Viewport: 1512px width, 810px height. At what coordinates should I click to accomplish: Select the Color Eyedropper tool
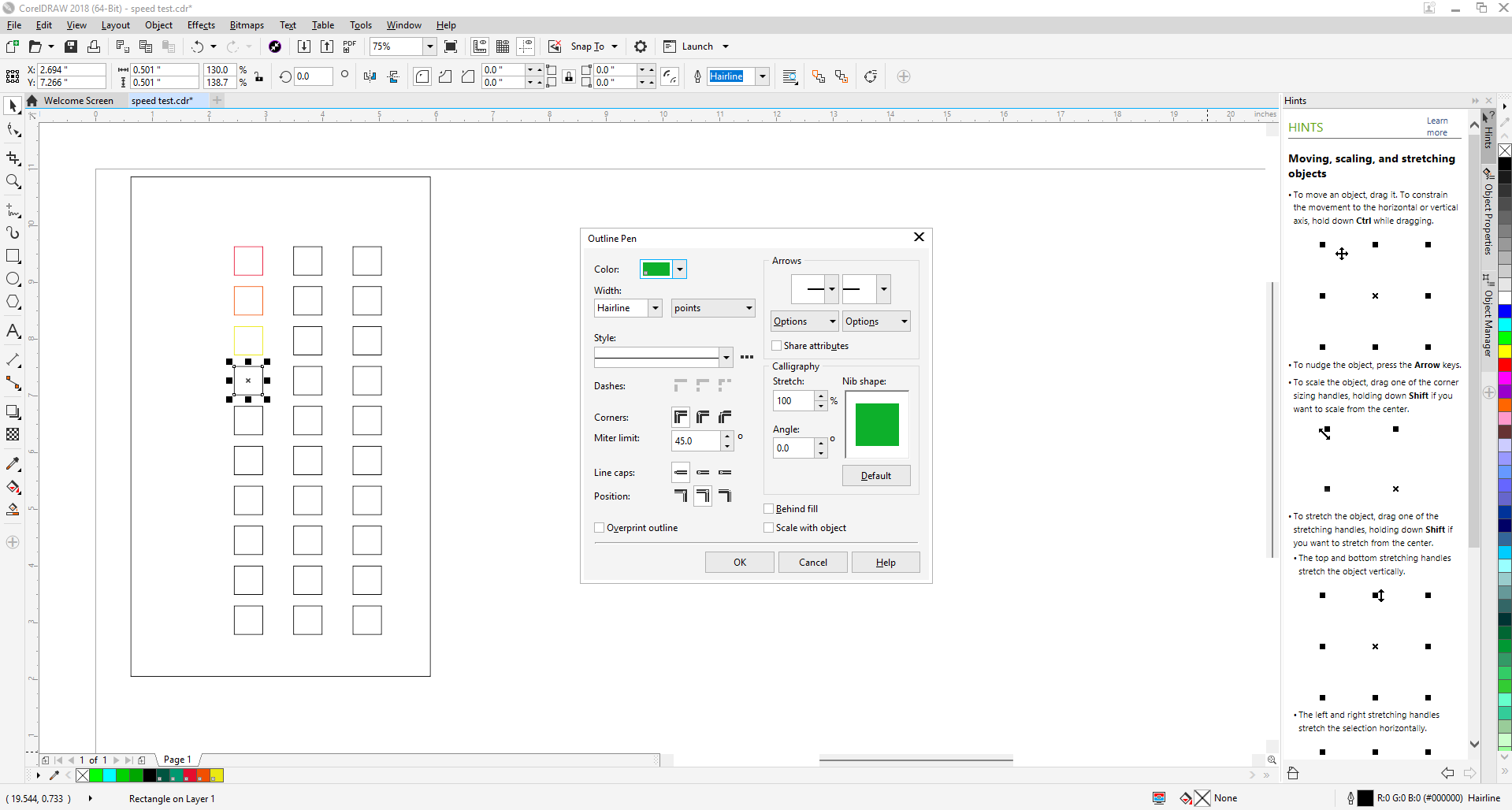point(13,463)
